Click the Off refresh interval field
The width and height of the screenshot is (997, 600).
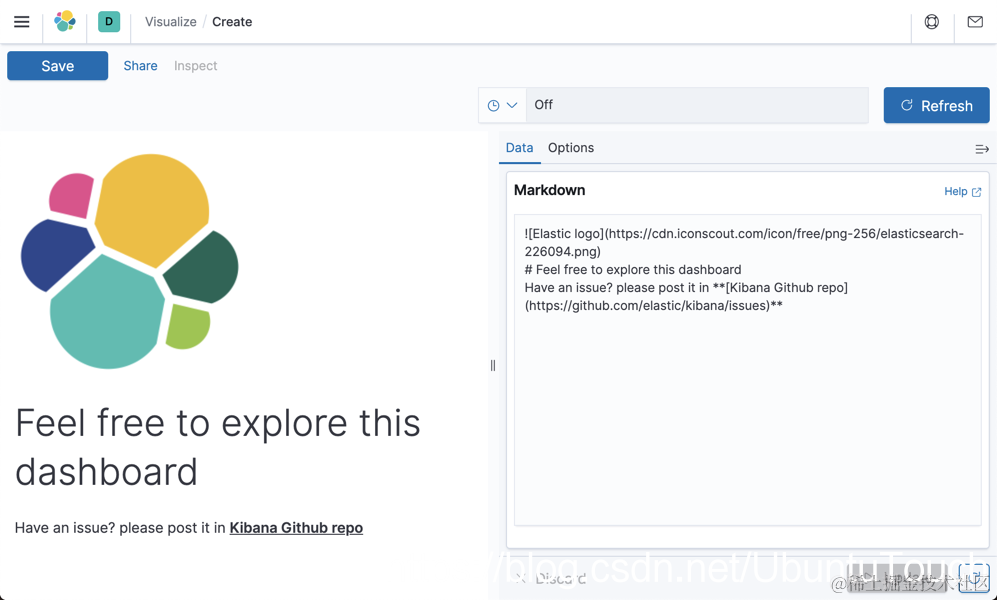[x=697, y=105]
